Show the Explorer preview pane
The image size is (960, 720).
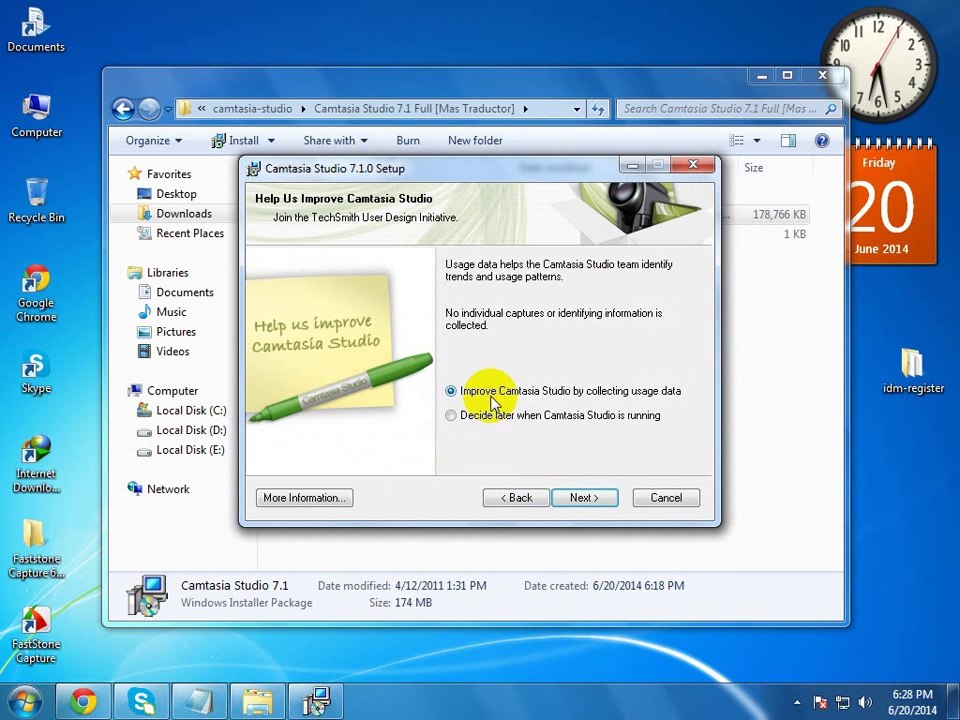pos(788,141)
